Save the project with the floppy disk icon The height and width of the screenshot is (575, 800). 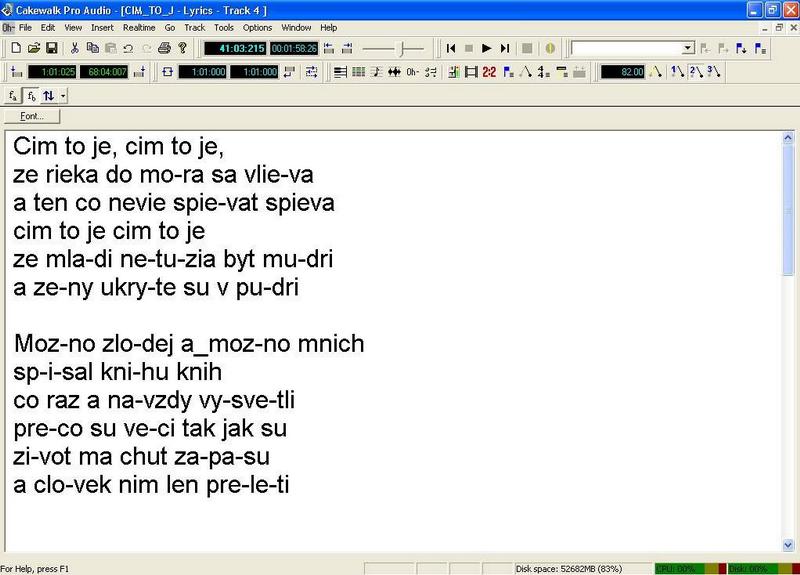(x=51, y=48)
